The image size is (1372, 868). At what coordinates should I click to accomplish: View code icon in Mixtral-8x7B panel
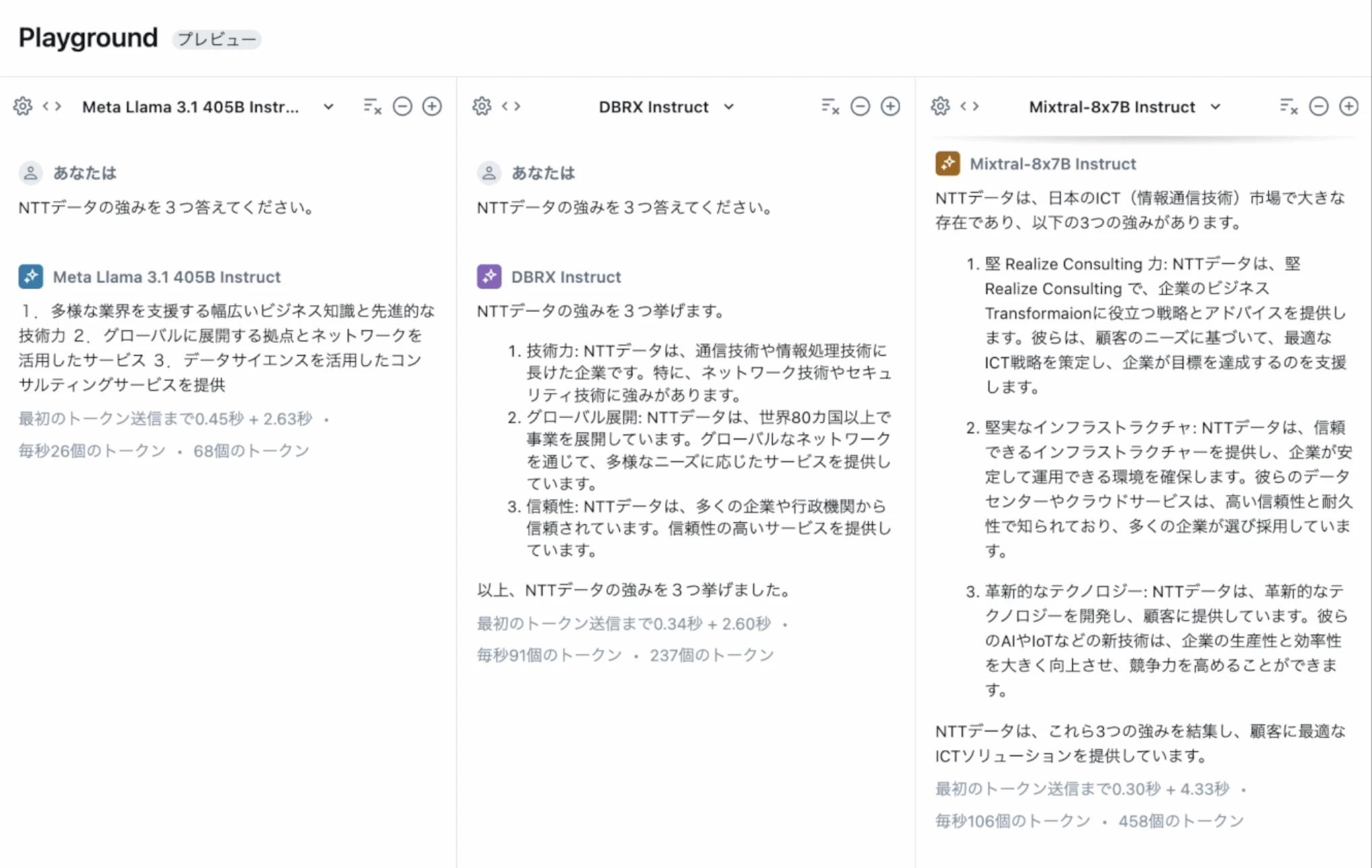(969, 106)
